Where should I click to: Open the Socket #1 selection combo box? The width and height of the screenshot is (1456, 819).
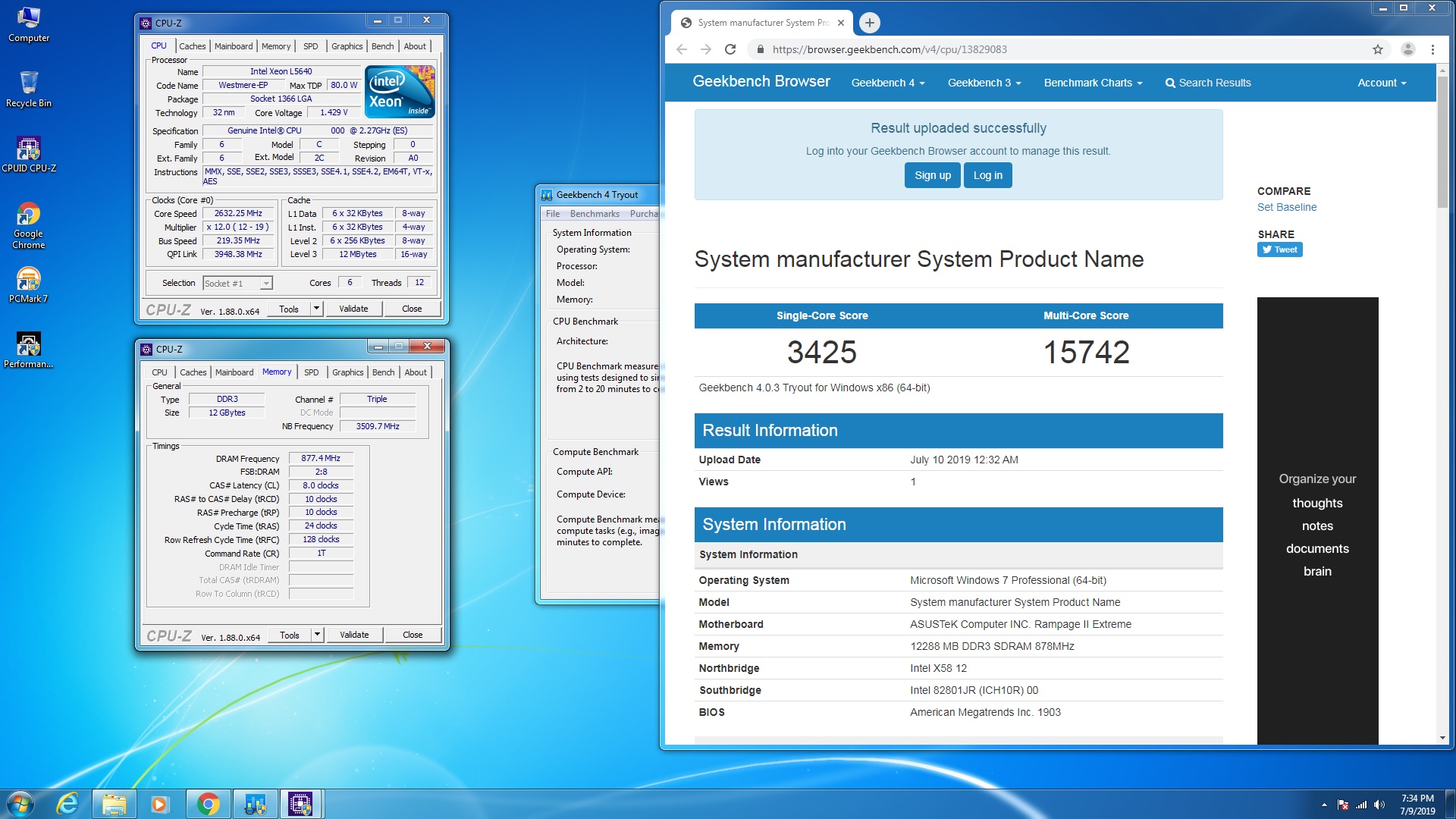tap(237, 284)
